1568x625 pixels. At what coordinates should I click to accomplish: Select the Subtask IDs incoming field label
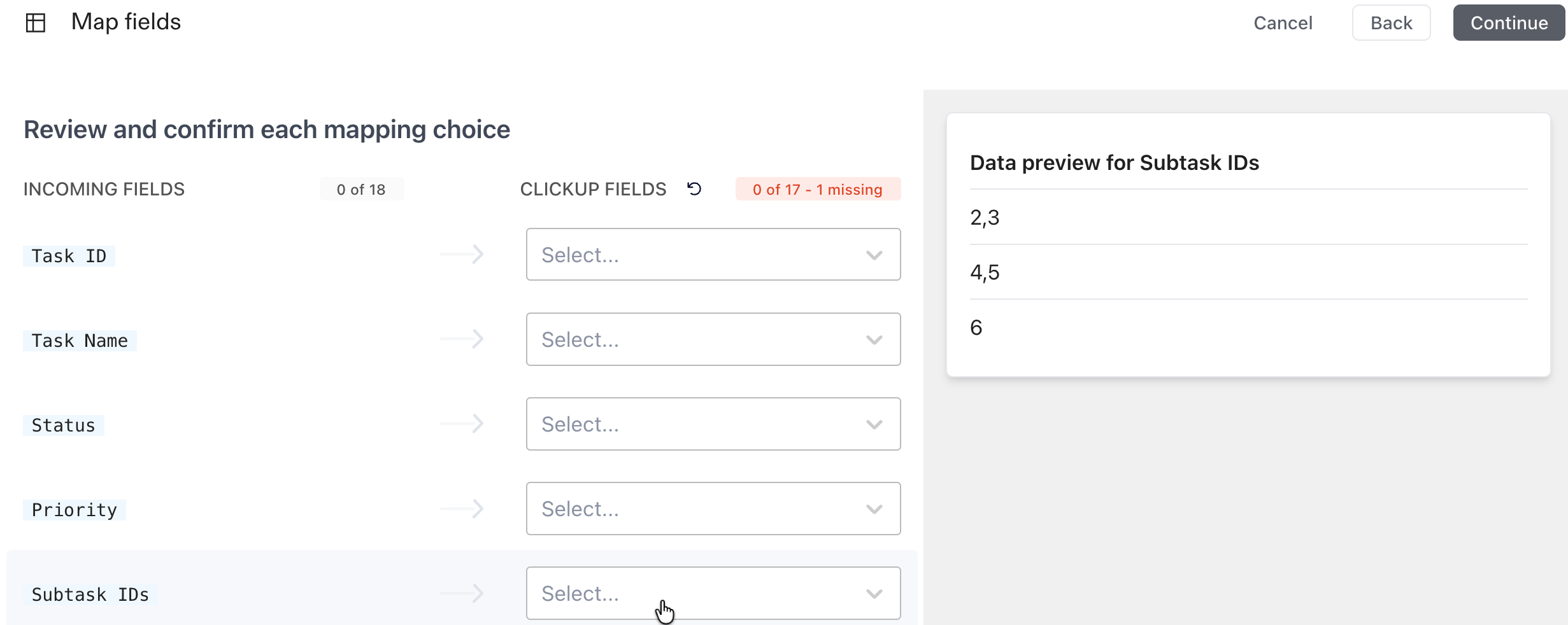tap(90, 594)
